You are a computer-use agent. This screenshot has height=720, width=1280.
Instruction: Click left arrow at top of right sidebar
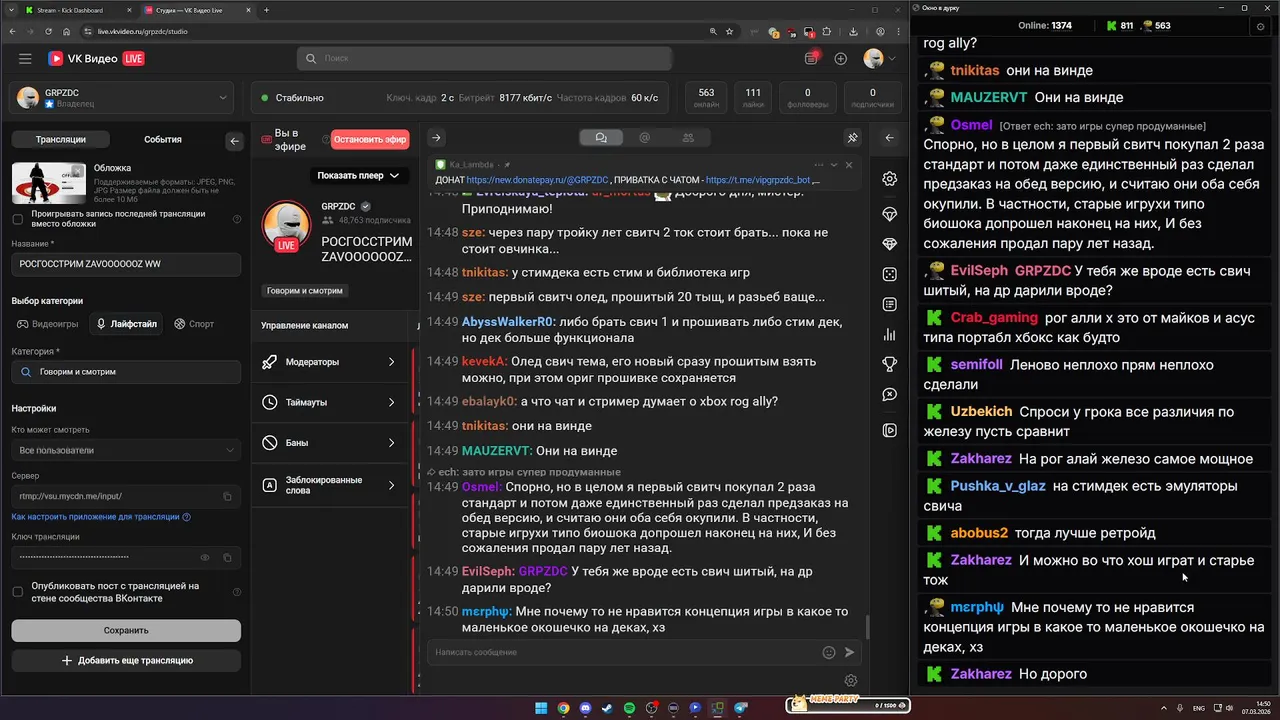(889, 138)
